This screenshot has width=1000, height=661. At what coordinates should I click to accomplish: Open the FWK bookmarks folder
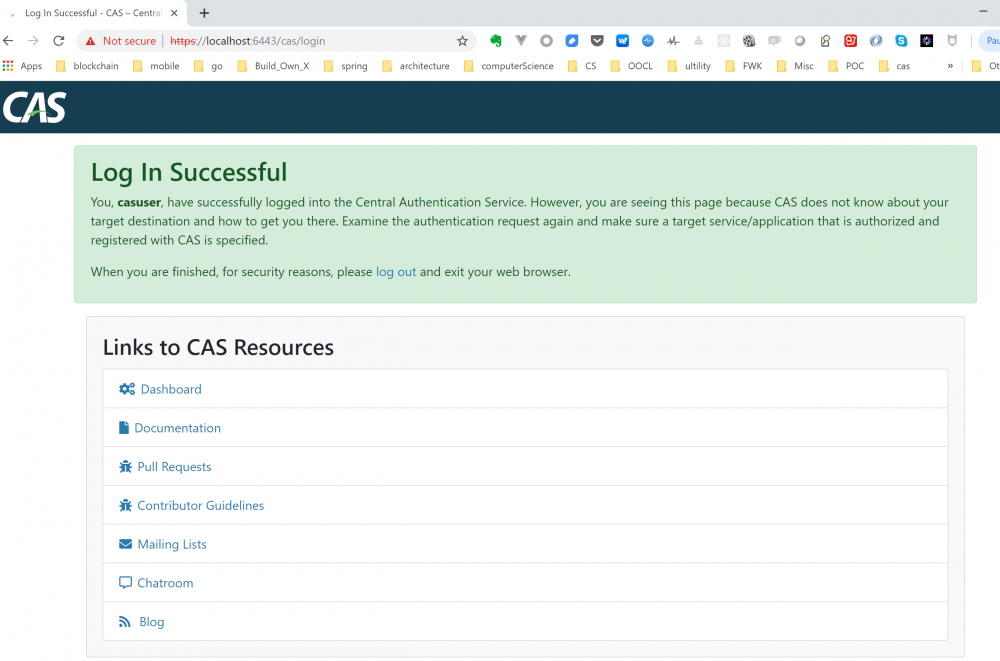(x=744, y=66)
